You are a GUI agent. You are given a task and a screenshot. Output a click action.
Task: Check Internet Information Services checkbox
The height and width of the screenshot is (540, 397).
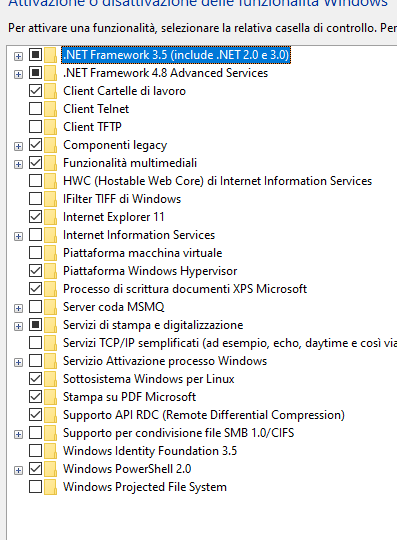point(35,235)
